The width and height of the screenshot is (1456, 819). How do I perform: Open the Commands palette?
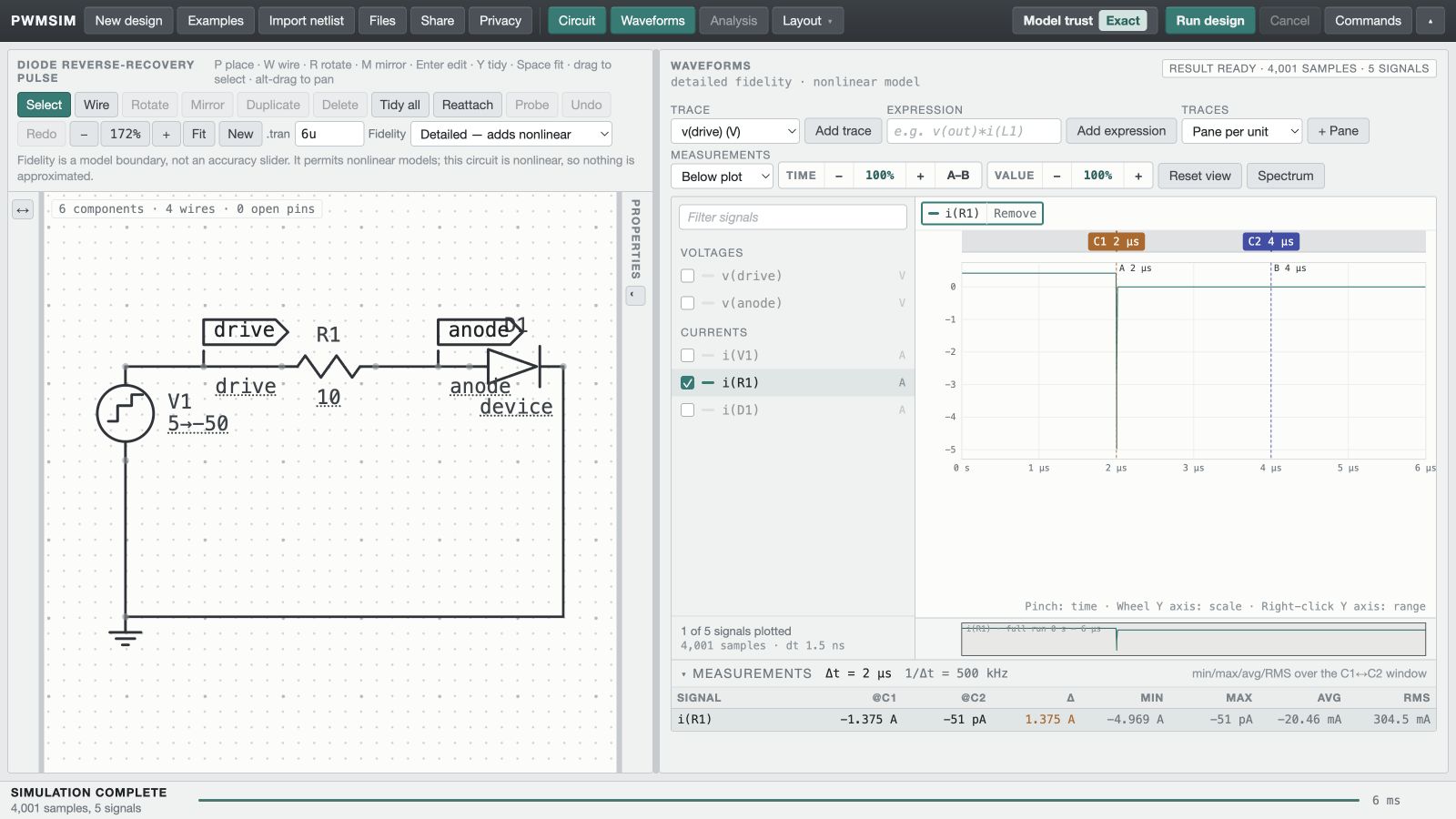coord(1368,20)
